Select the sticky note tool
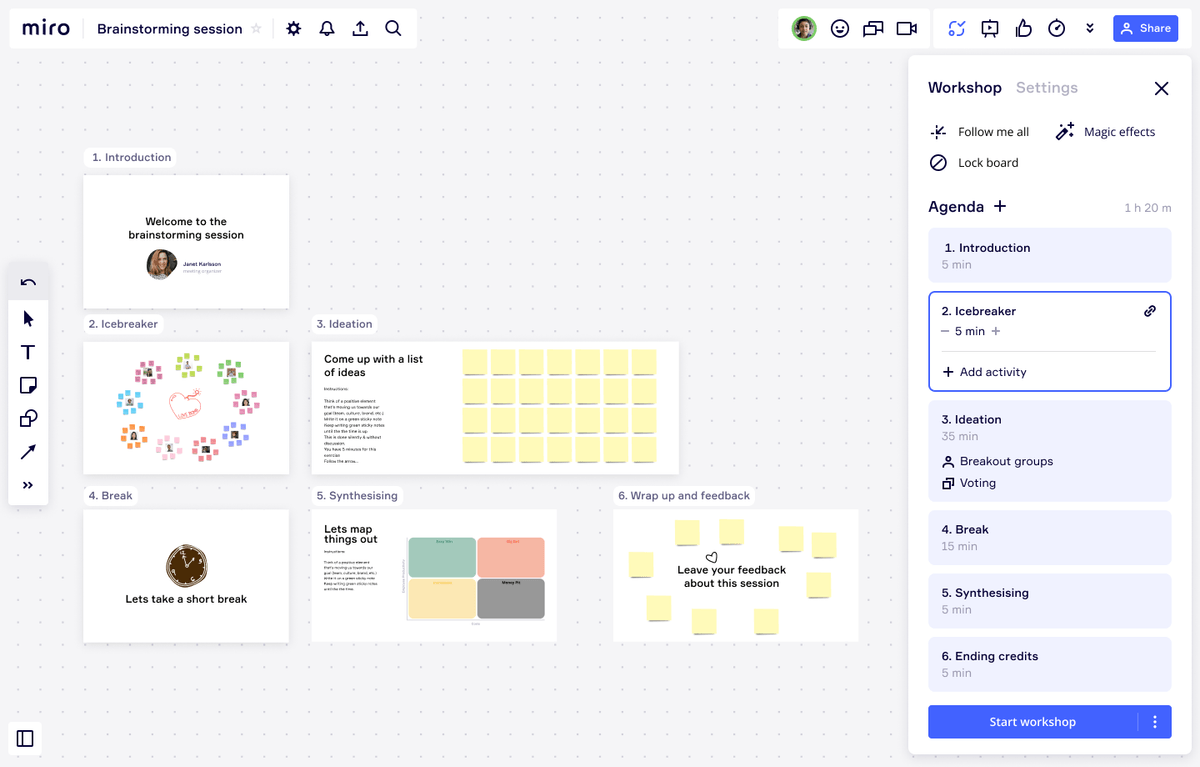 click(x=28, y=385)
